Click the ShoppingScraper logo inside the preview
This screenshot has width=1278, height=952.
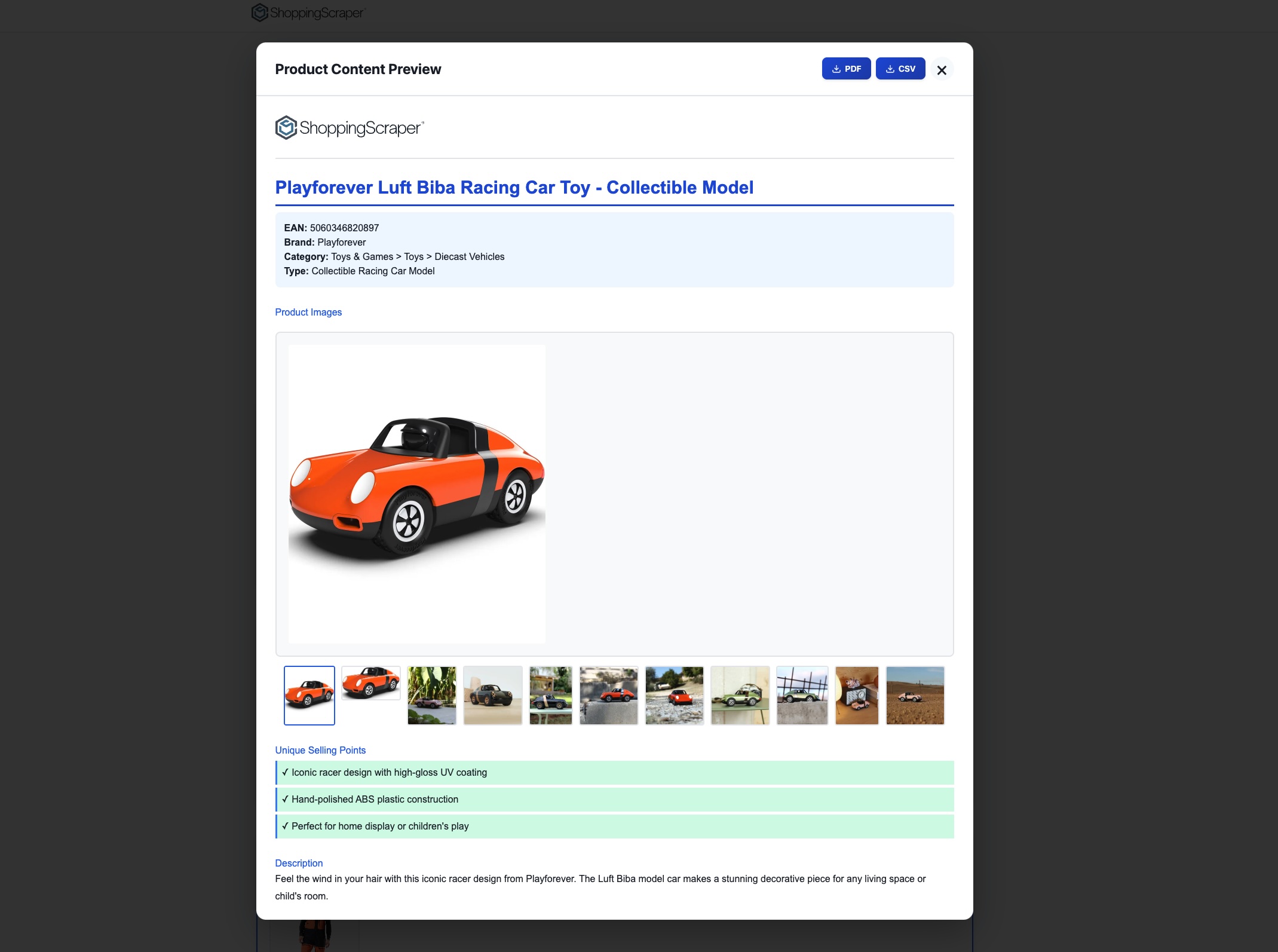coord(350,128)
